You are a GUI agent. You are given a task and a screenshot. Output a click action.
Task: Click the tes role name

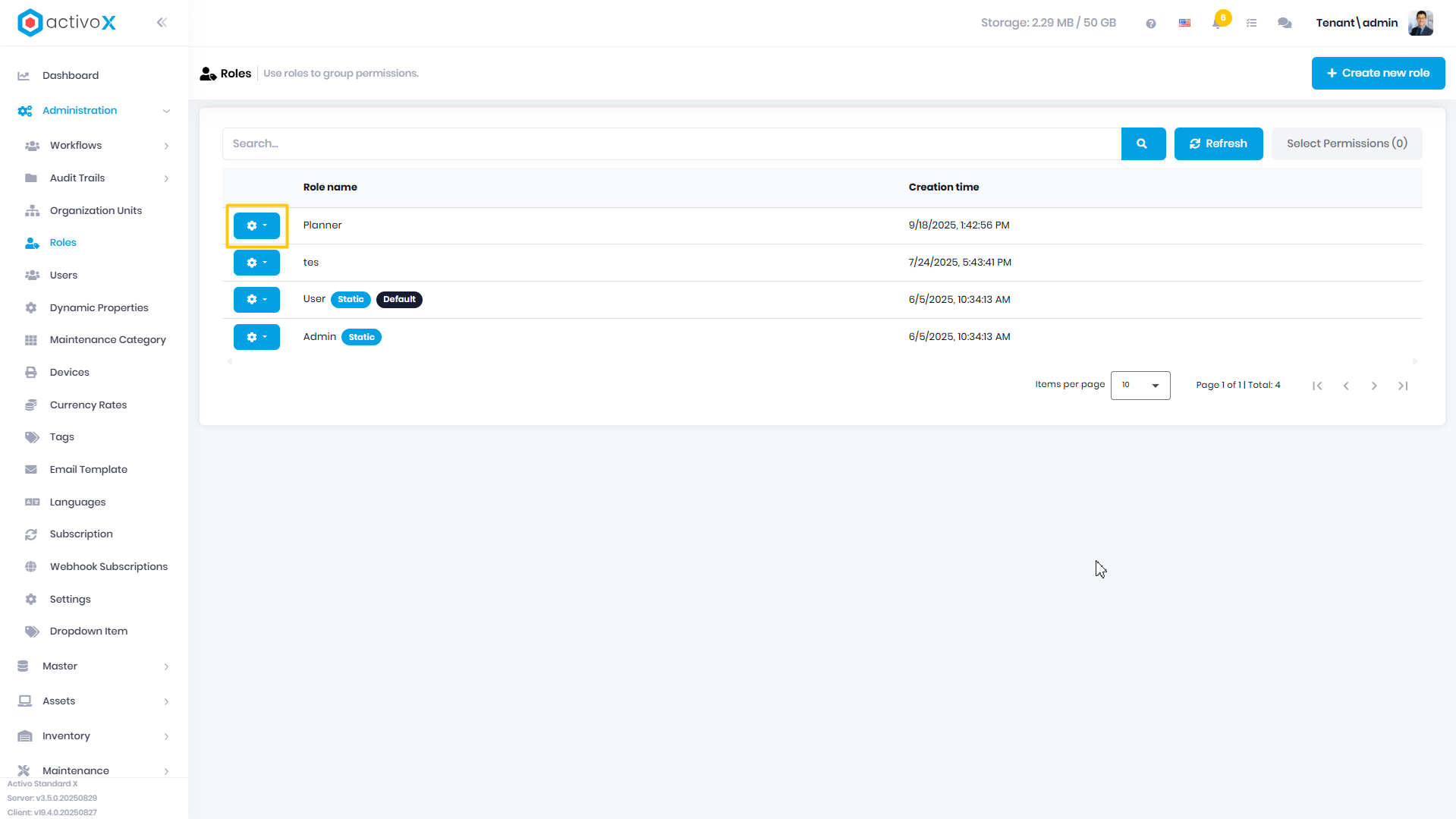click(311, 263)
